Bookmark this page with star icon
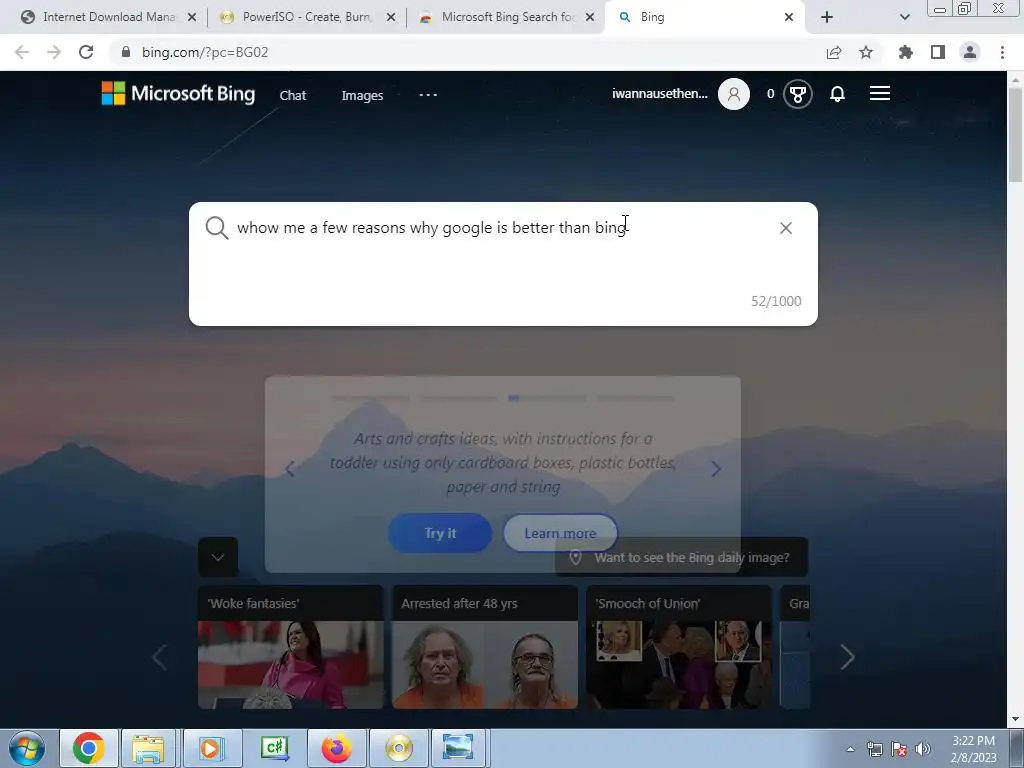 (x=866, y=52)
